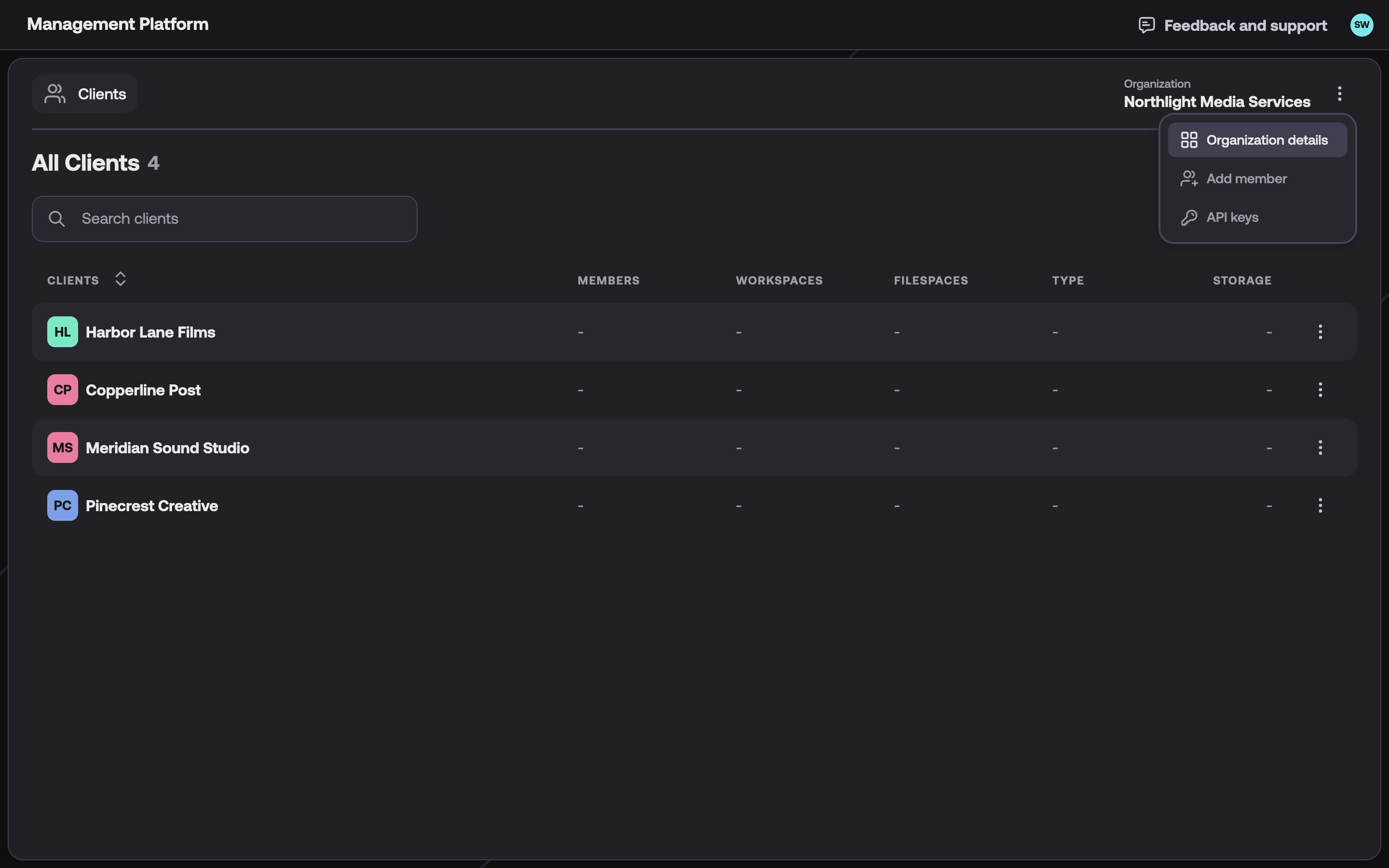The height and width of the screenshot is (868, 1389).
Task: Choose Add member from the menu
Action: point(1257,178)
